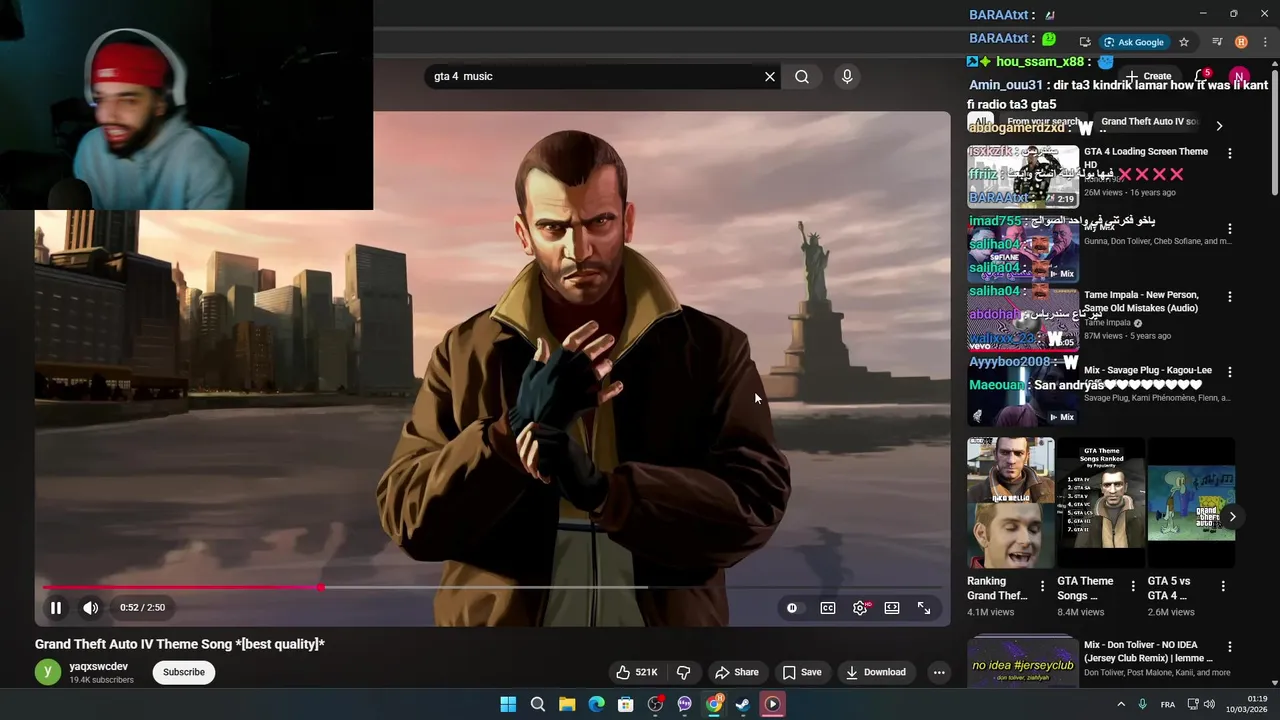Image resolution: width=1280 pixels, height=720 pixels.
Task: Open options for the "GTA Theme Songs" short
Action: [x=1132, y=586]
